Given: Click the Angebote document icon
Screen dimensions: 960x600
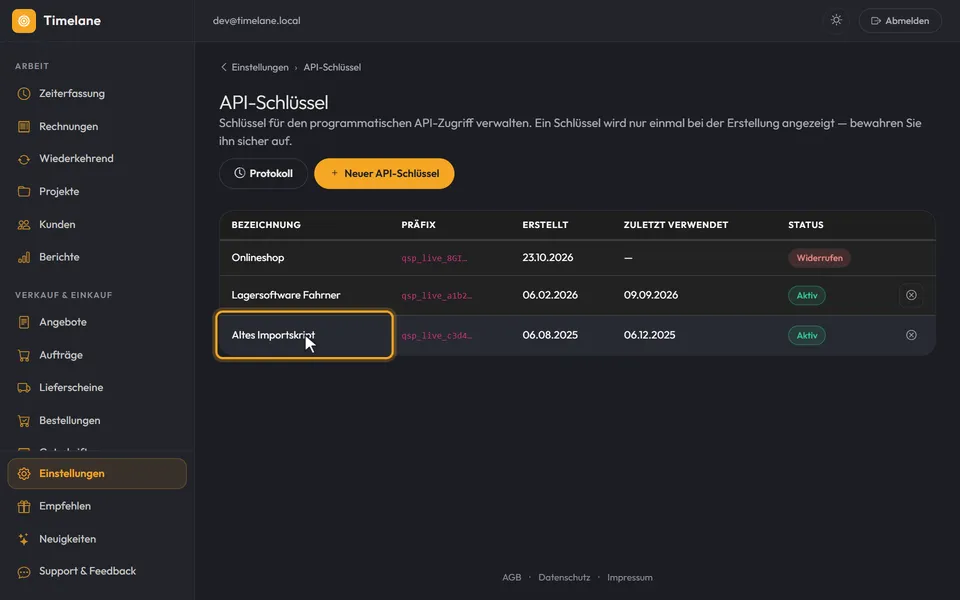Looking at the screenshot, I should (24, 322).
